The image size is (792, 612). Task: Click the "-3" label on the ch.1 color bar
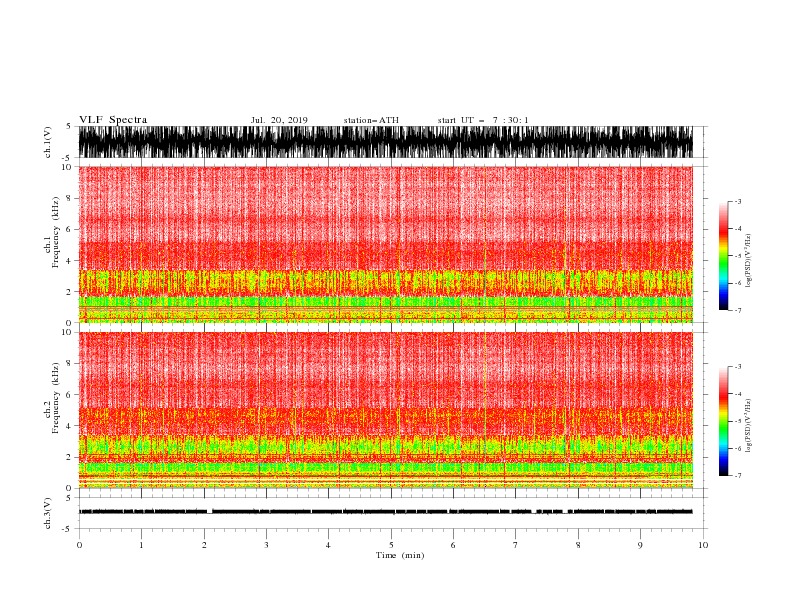pos(737,201)
